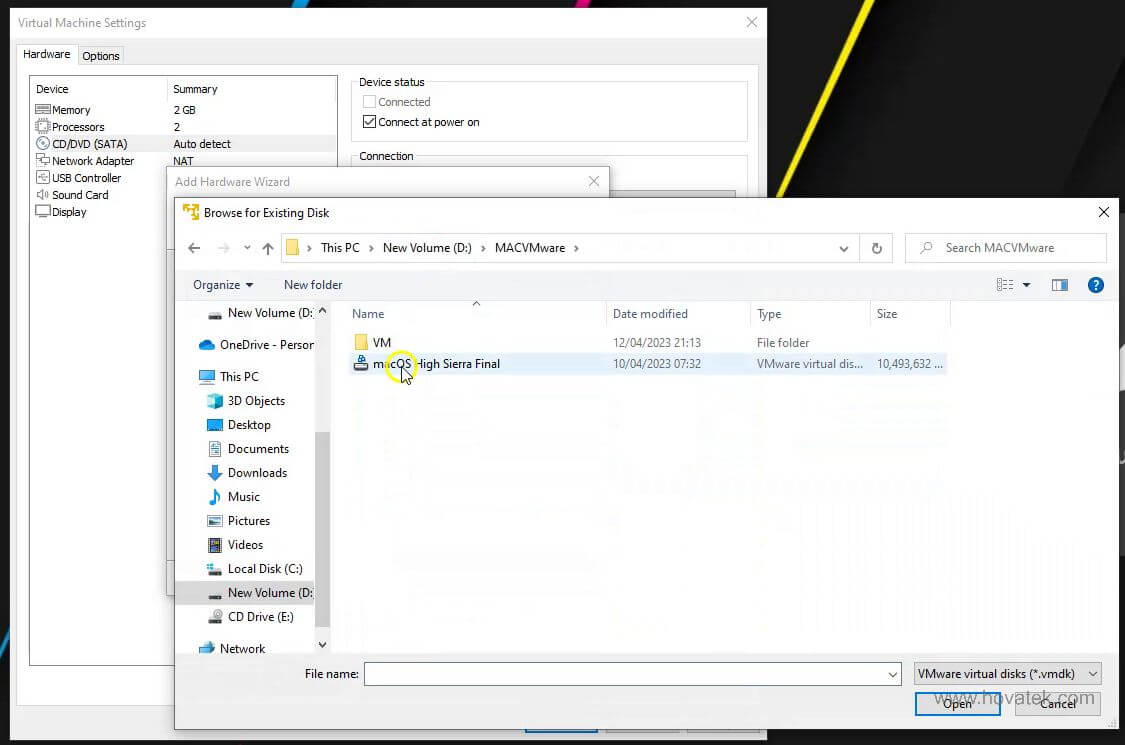Enable the Connected checkbox
The image size is (1125, 745).
pyautogui.click(x=369, y=101)
